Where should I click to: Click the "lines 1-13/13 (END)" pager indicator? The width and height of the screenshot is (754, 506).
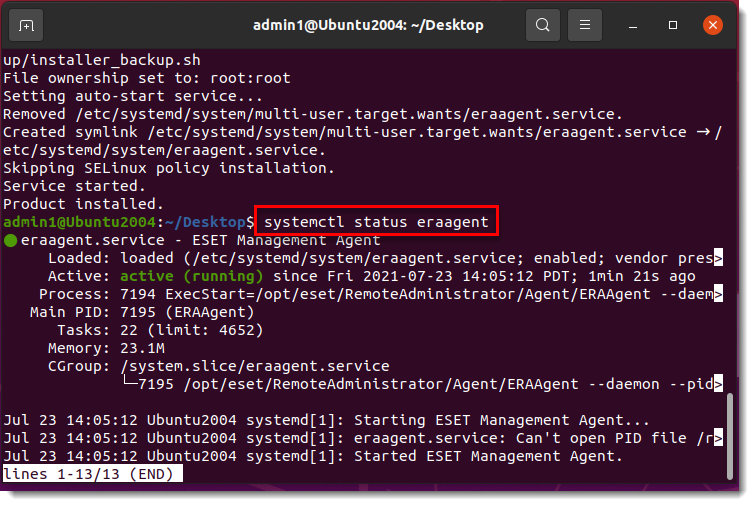point(92,474)
